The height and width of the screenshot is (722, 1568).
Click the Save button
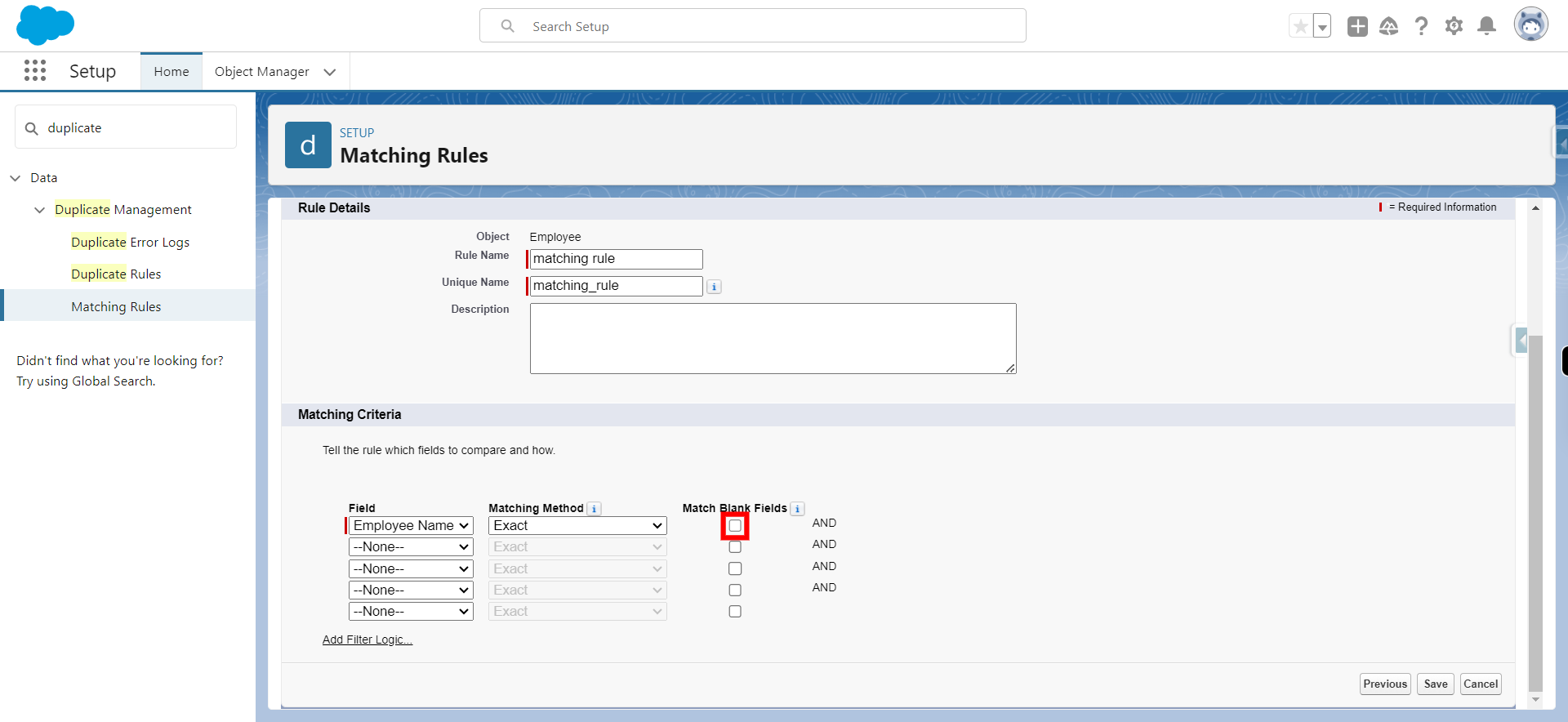(x=1435, y=684)
